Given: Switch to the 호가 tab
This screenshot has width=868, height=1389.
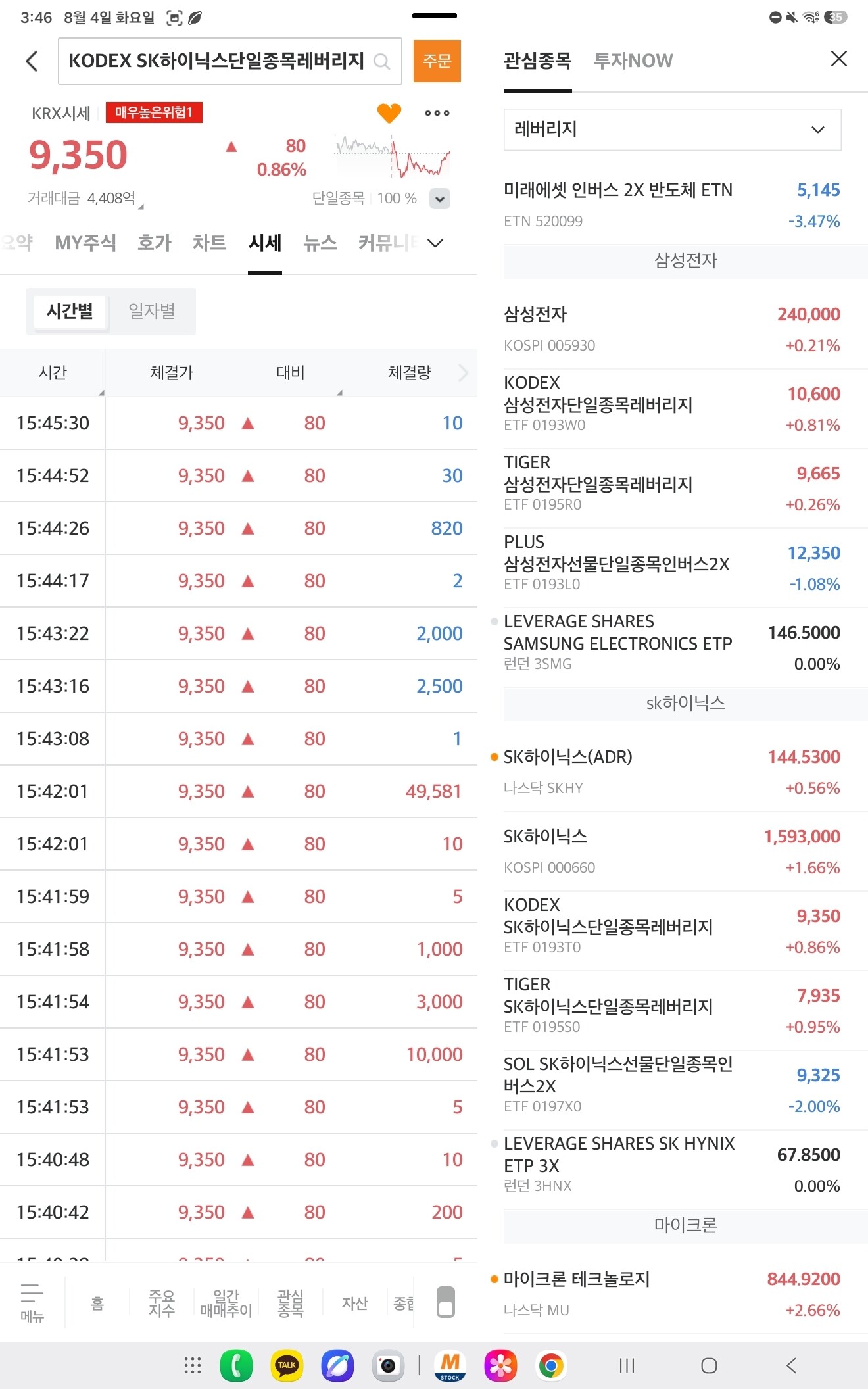Looking at the screenshot, I should point(154,243).
